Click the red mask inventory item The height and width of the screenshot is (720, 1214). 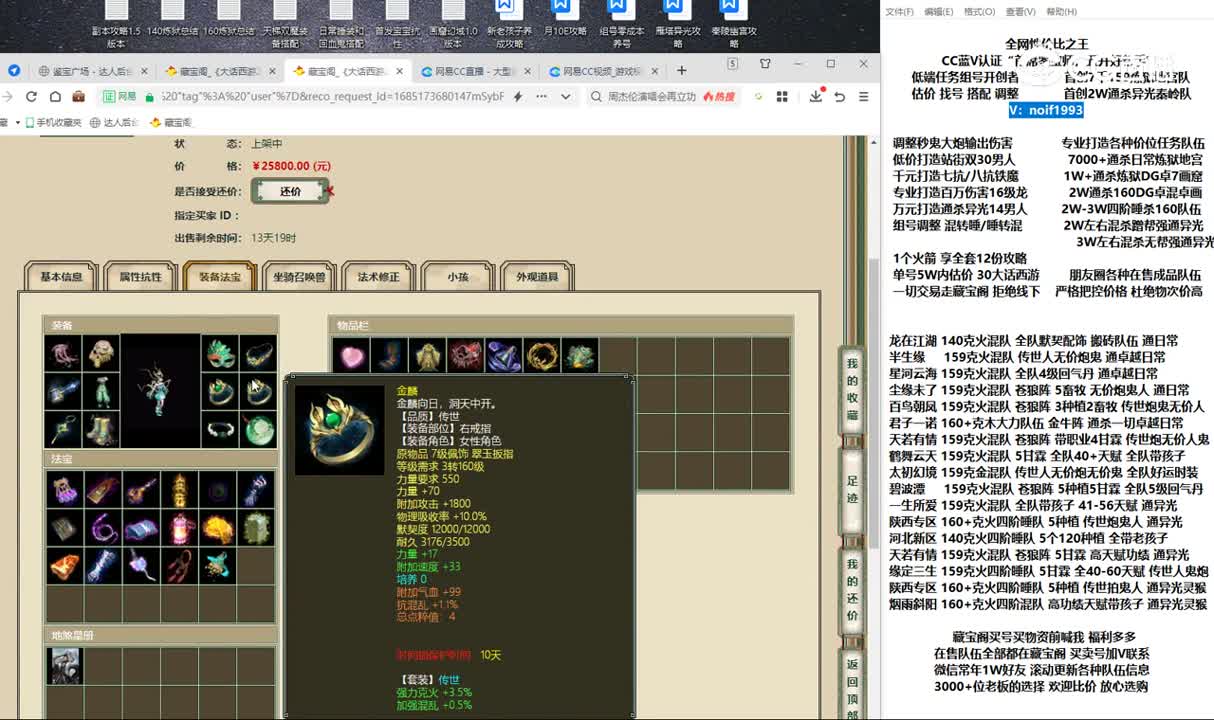466,356
